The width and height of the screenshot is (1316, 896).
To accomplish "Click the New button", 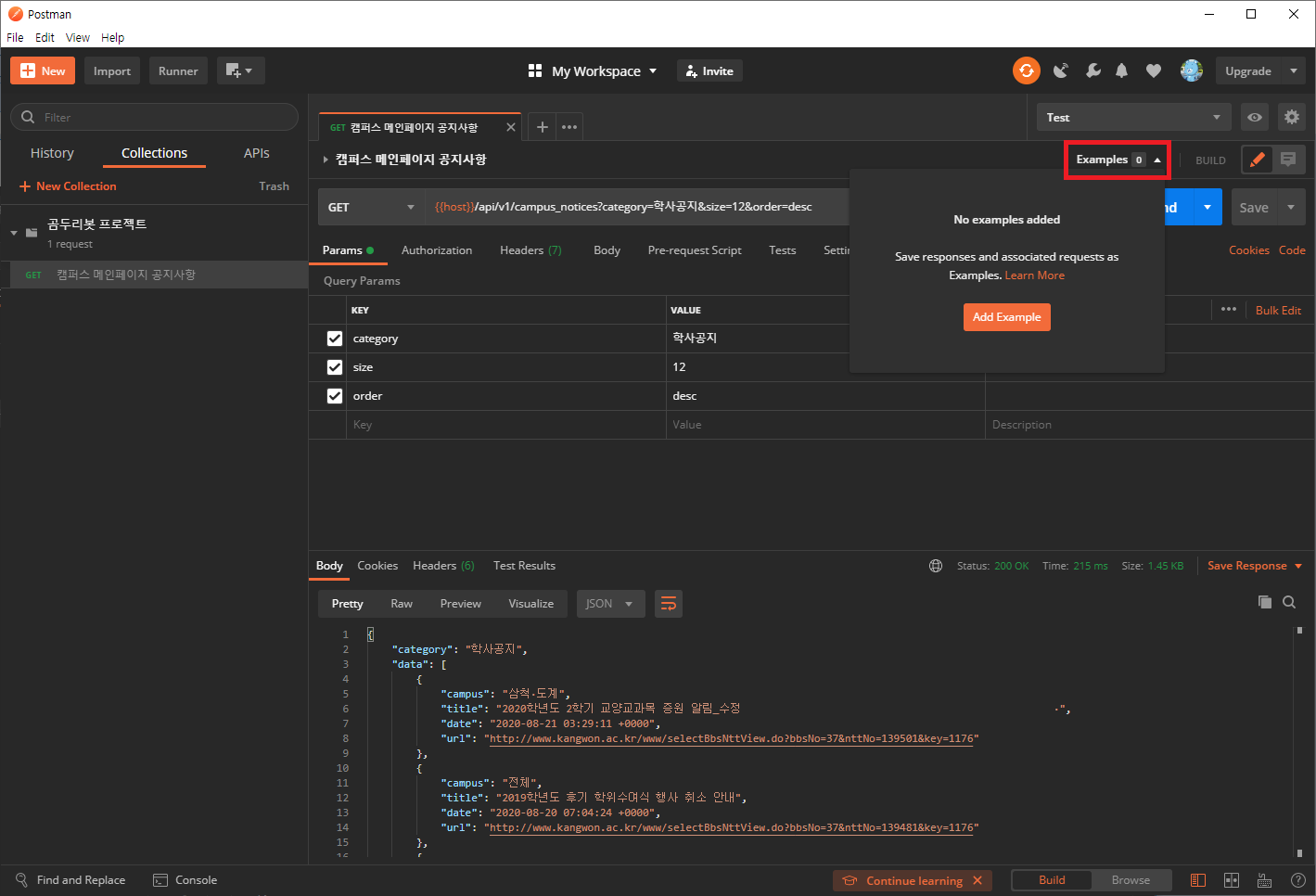I will tap(43, 70).
